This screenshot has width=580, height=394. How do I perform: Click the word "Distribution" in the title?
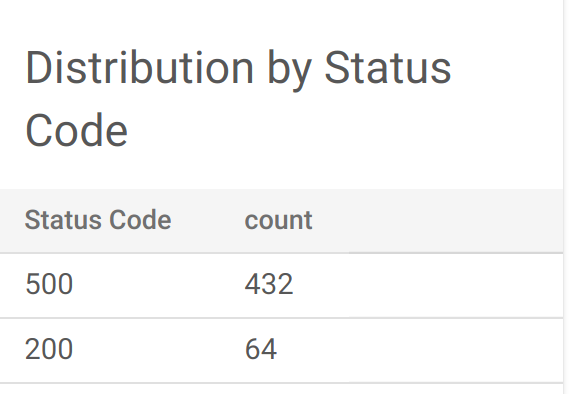click(x=139, y=68)
